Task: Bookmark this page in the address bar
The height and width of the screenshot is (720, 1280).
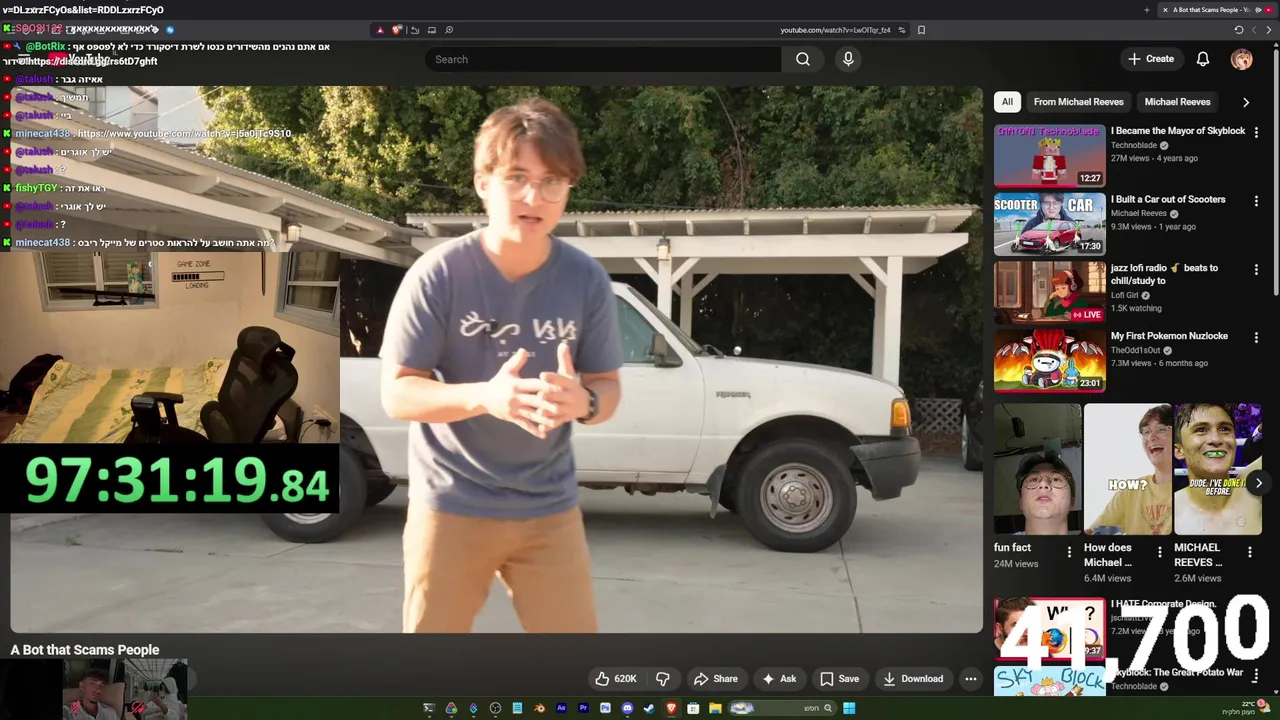Action: pyautogui.click(x=921, y=29)
